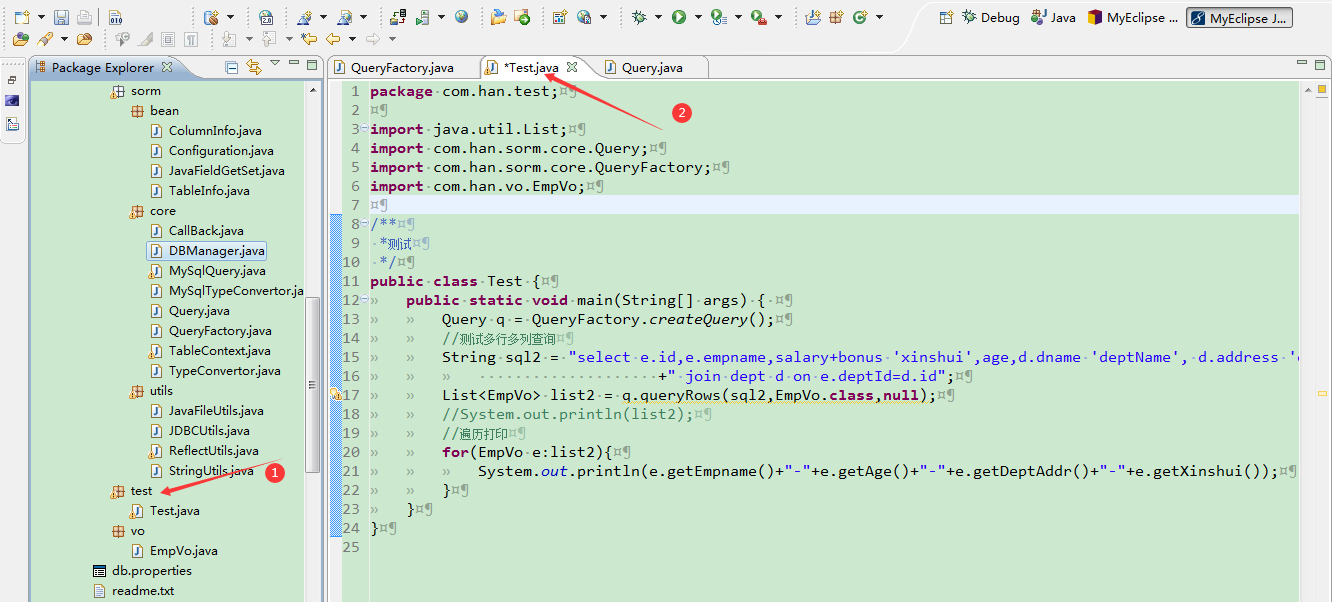The image size is (1332, 602).
Task: Click the Print toolbar icon
Action: tap(84, 17)
